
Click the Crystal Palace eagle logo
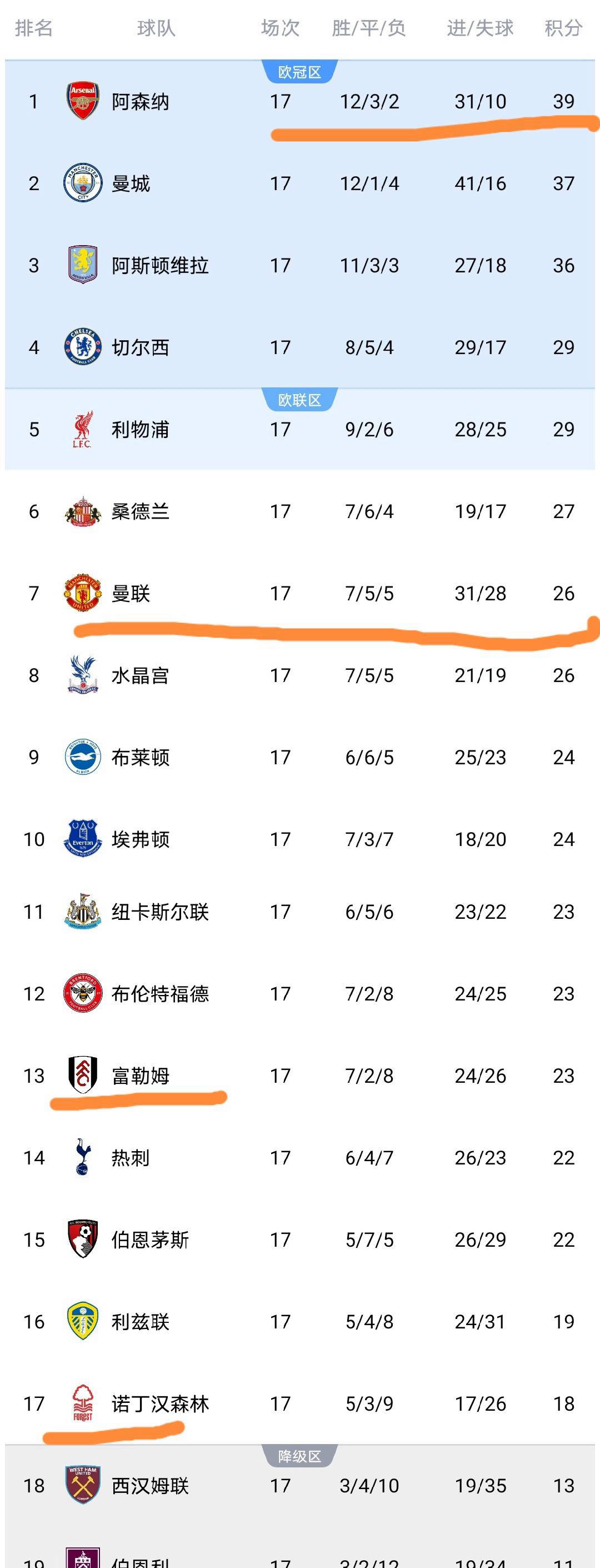[82, 674]
